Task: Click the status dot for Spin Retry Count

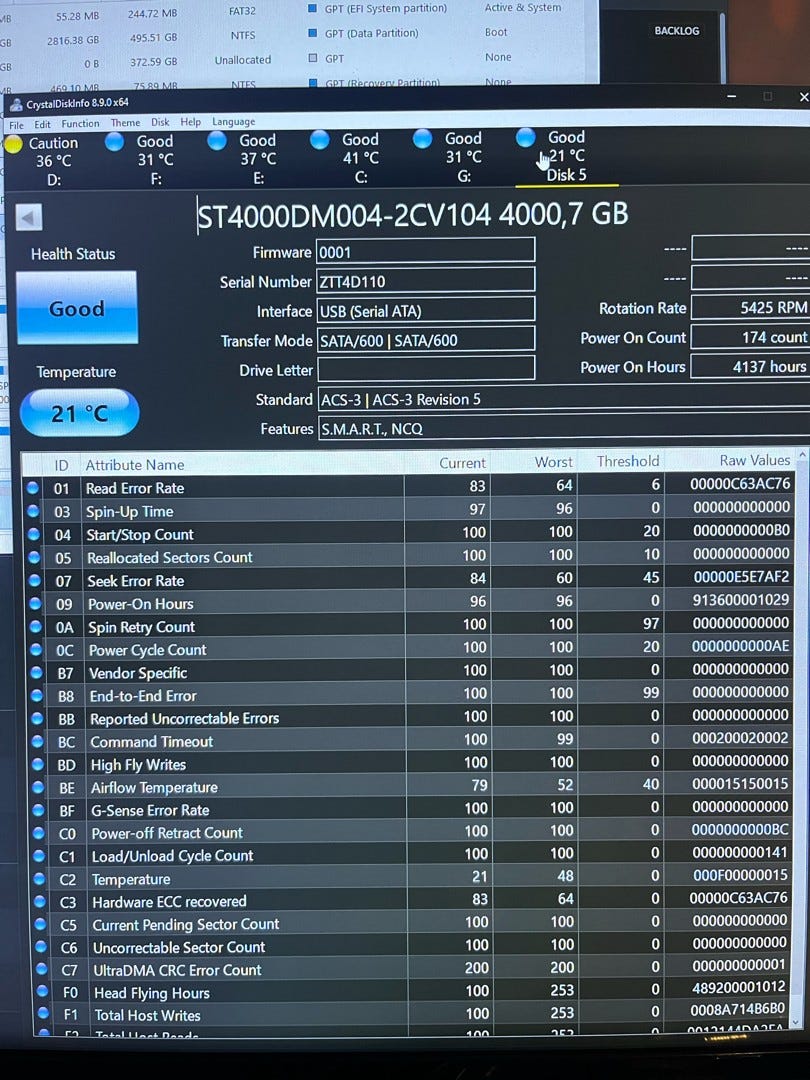Action: pos(36,627)
